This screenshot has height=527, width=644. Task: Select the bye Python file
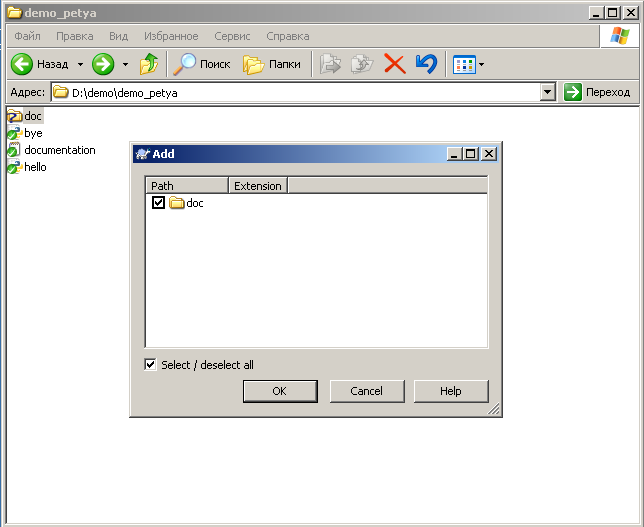point(25,133)
